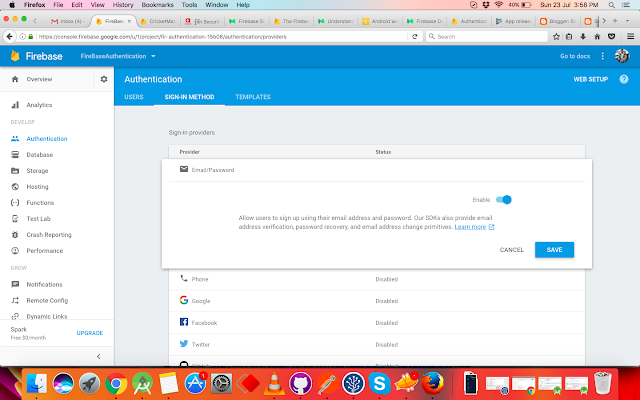Toggle the Enable switch for Email/Password
This screenshot has width=640, height=400.
coord(504,200)
